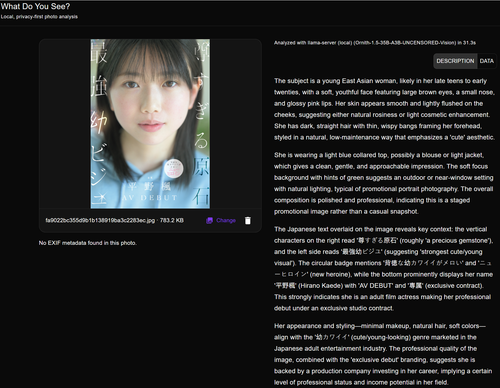Viewport: 500px width, 388px height.
Task: Click the paragraph starting 'She is wearing'
Action: click(384, 183)
